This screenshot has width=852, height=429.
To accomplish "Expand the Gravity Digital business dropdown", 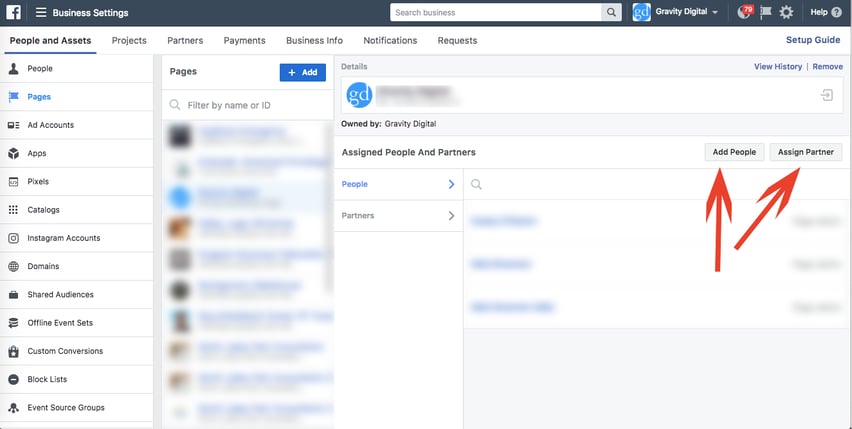I will tap(715, 12).
